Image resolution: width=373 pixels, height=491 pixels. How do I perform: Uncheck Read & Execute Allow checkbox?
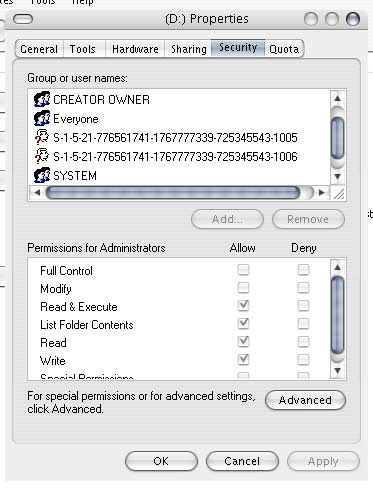point(243,306)
